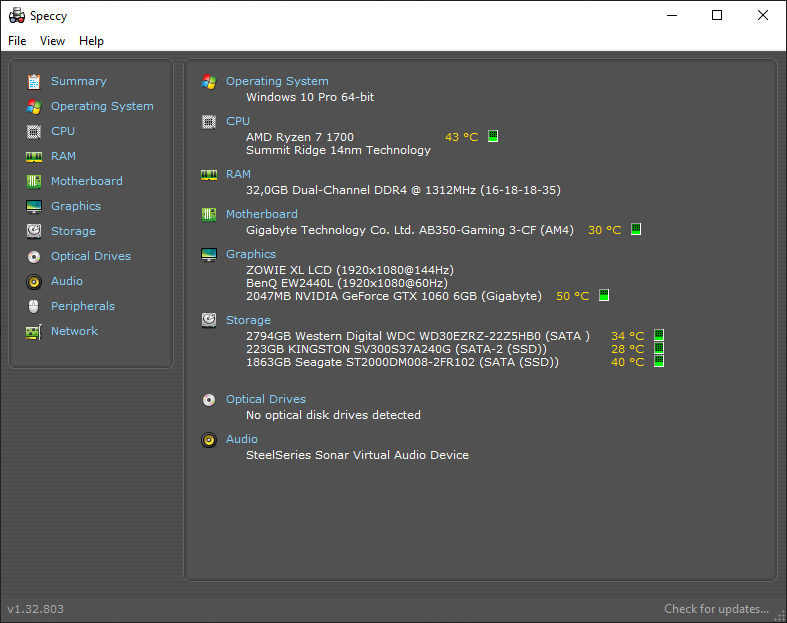Click the Storage heading in the summary panel
The height and width of the screenshot is (623, 787).
click(x=248, y=320)
